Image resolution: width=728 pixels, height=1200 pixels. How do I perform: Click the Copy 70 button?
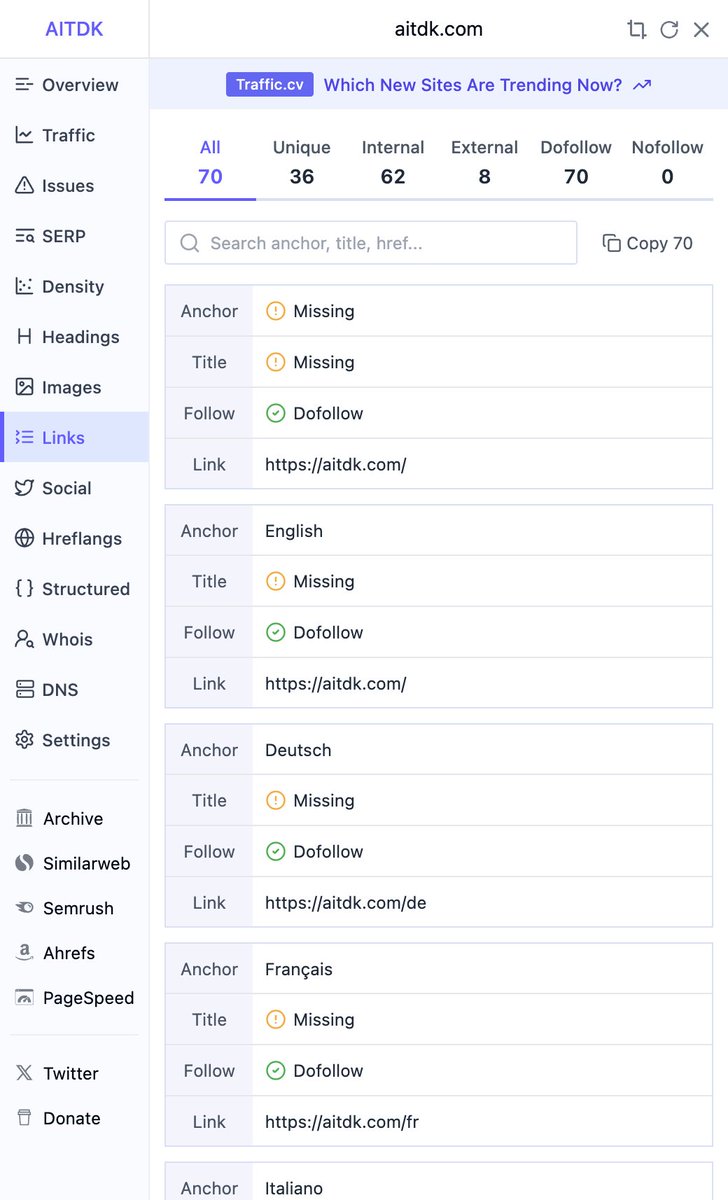click(647, 243)
